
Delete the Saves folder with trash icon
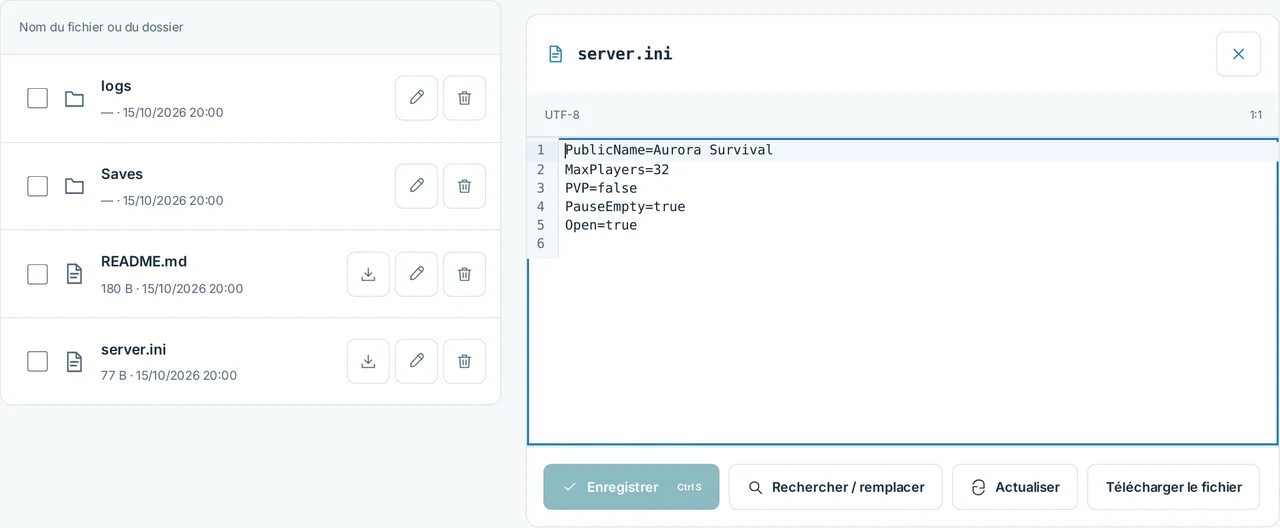[x=464, y=186]
